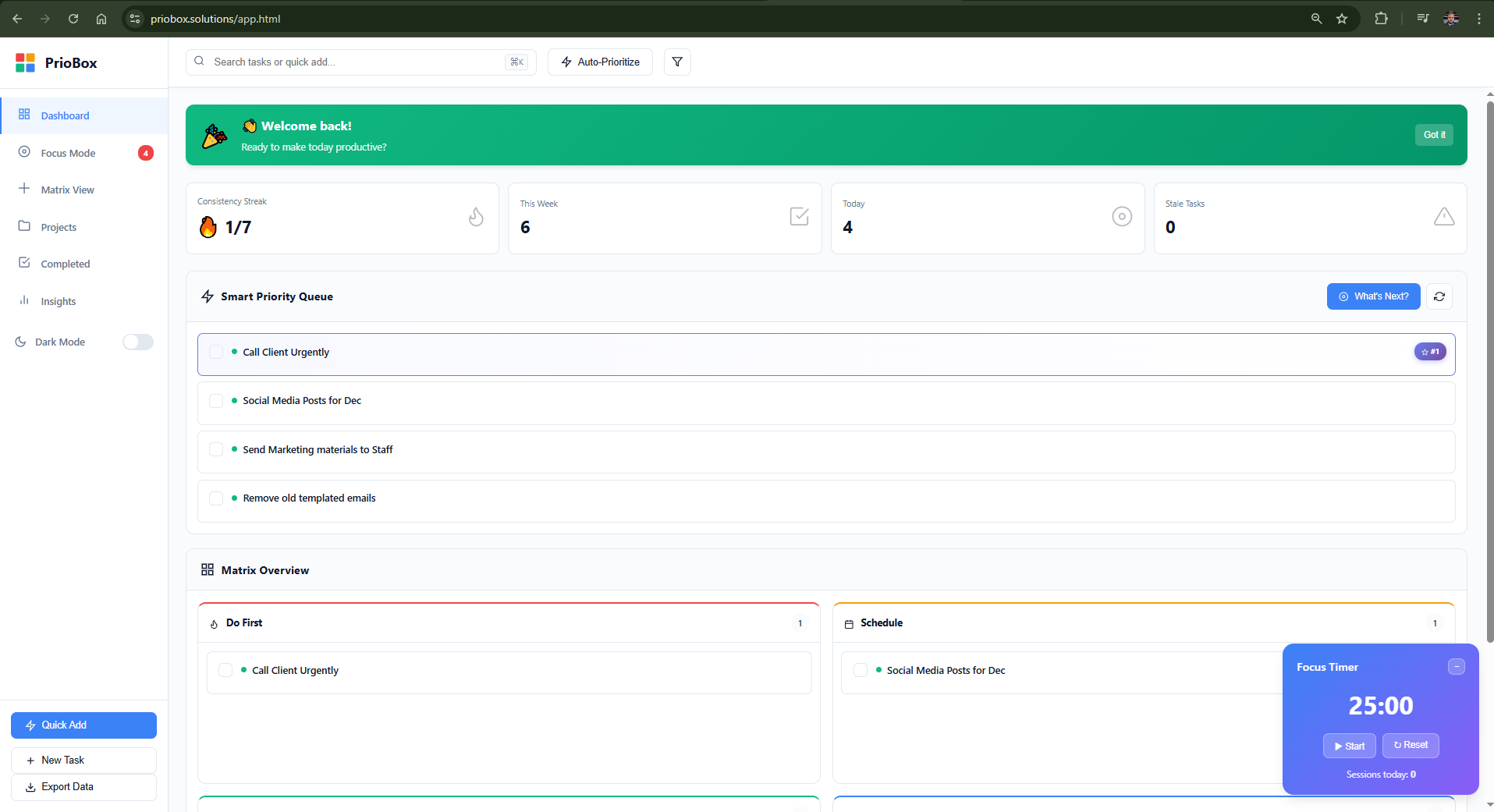This screenshot has width=1494, height=812.
Task: Click the Completed checkmark icon in sidebar
Action: point(24,264)
